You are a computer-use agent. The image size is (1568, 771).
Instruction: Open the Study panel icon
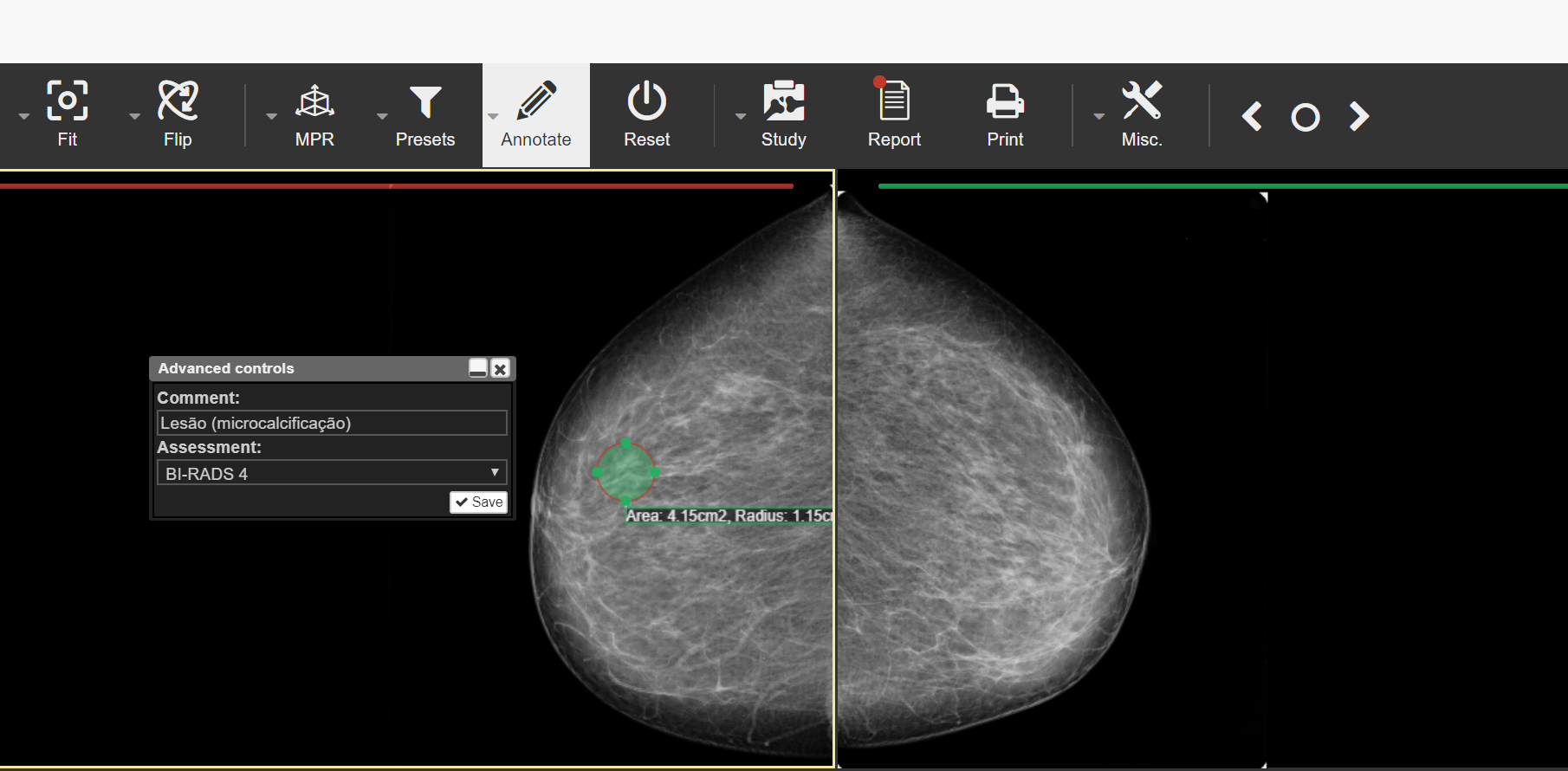pyautogui.click(x=784, y=100)
